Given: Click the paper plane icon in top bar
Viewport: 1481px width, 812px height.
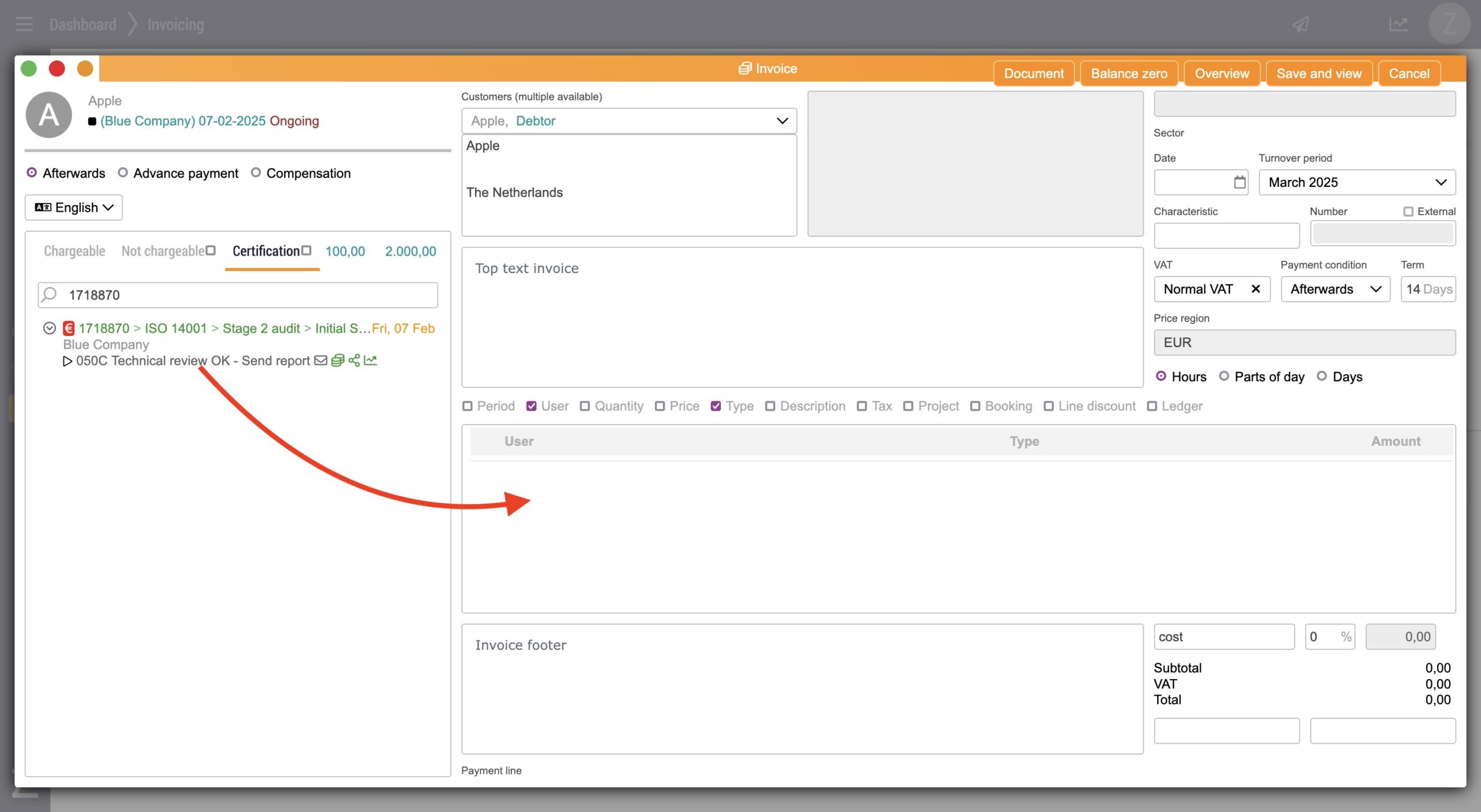Looking at the screenshot, I should coord(1301,24).
